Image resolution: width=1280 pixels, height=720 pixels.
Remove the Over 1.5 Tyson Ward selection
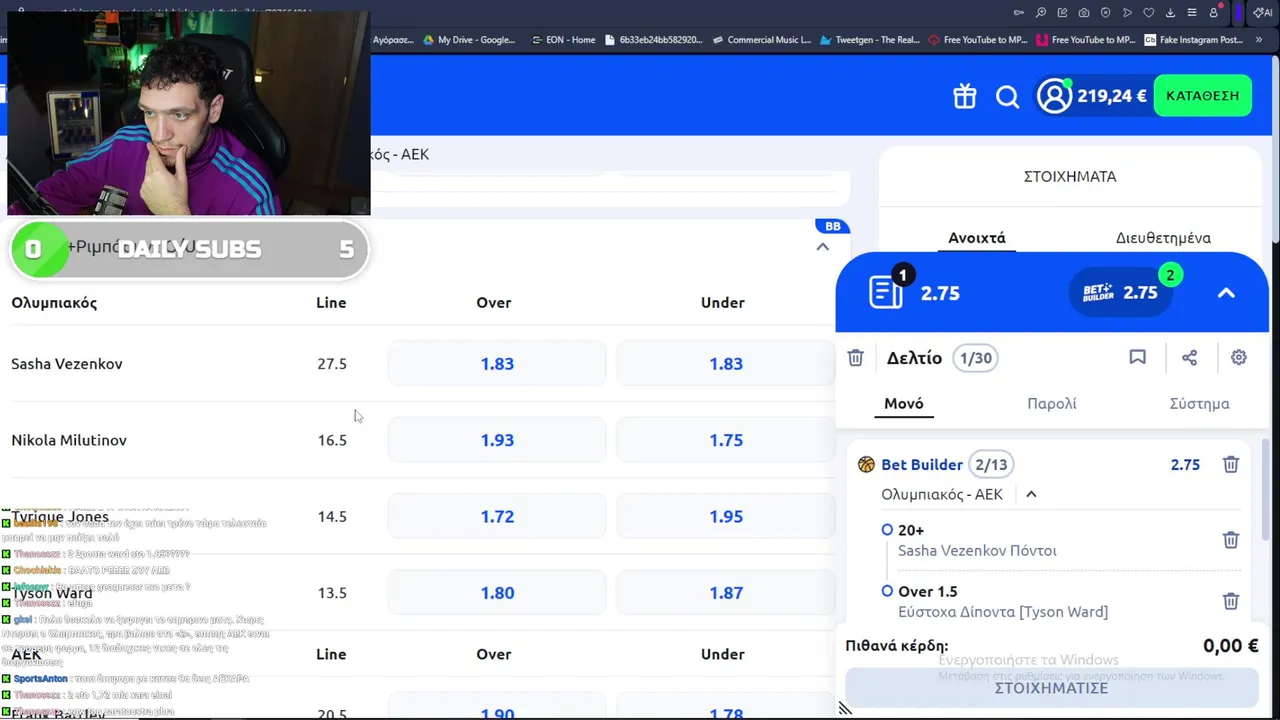click(x=1231, y=601)
